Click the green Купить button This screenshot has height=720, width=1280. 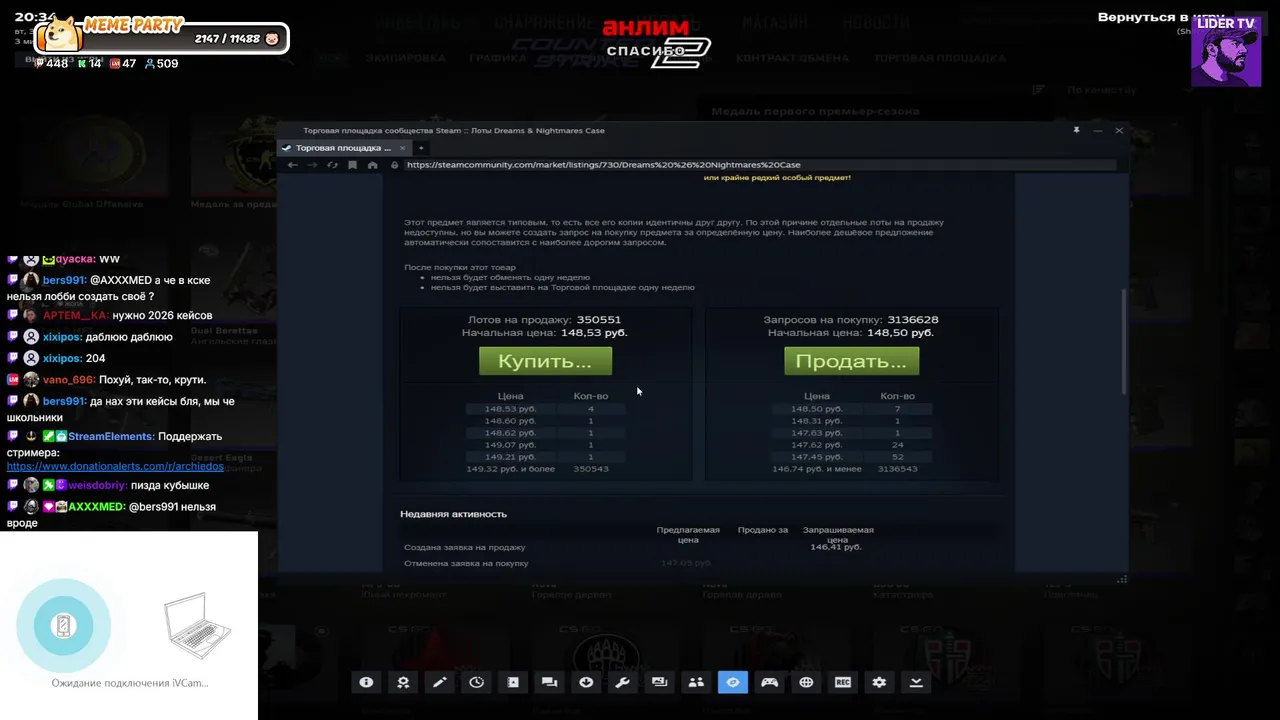click(x=545, y=361)
